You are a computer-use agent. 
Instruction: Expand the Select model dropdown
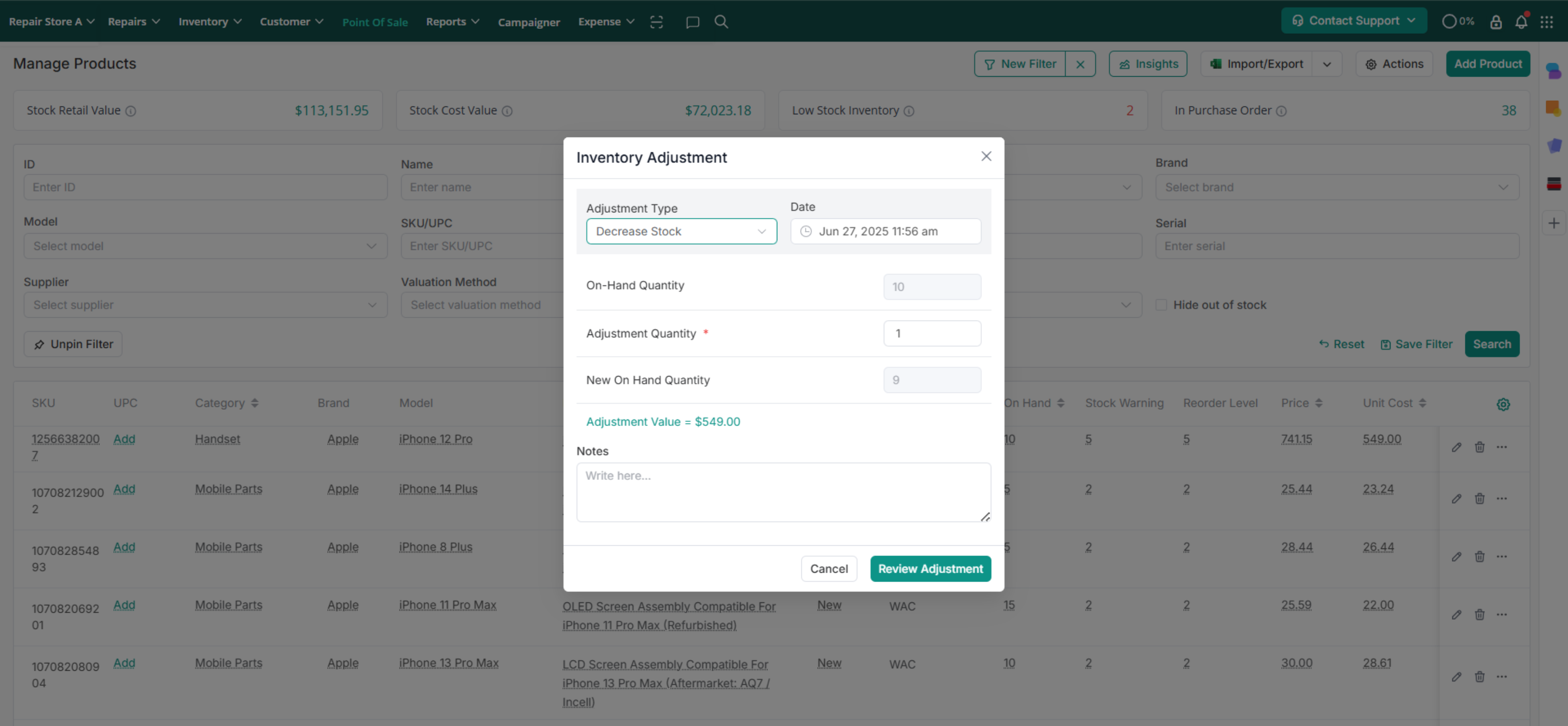pyautogui.click(x=205, y=247)
